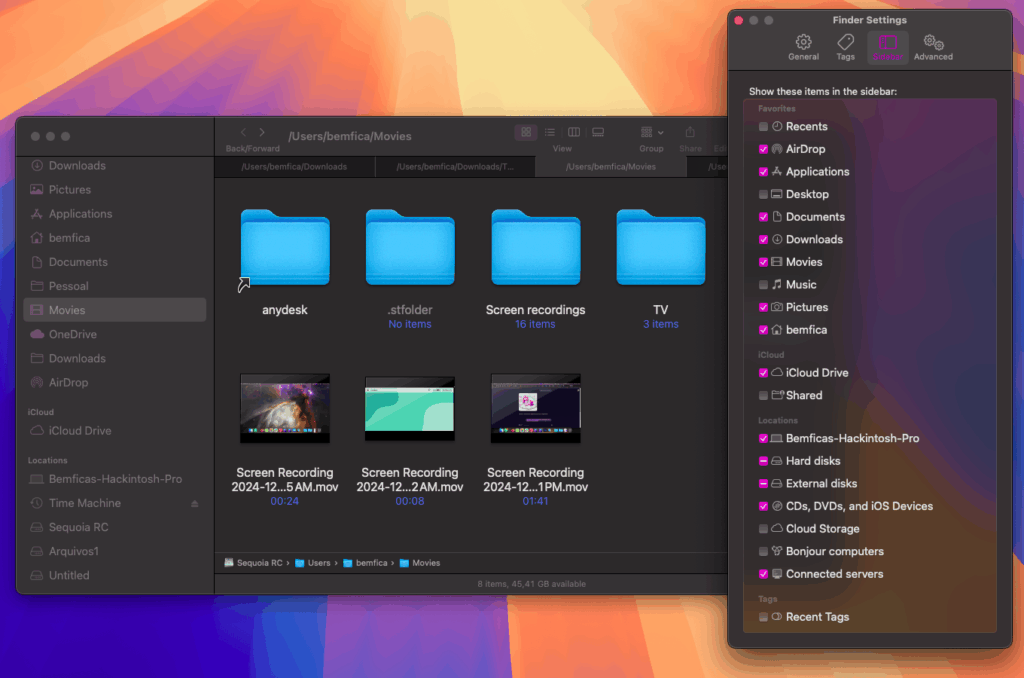Enable the Recents sidebar checkbox
The width and height of the screenshot is (1024, 678).
[x=764, y=127]
